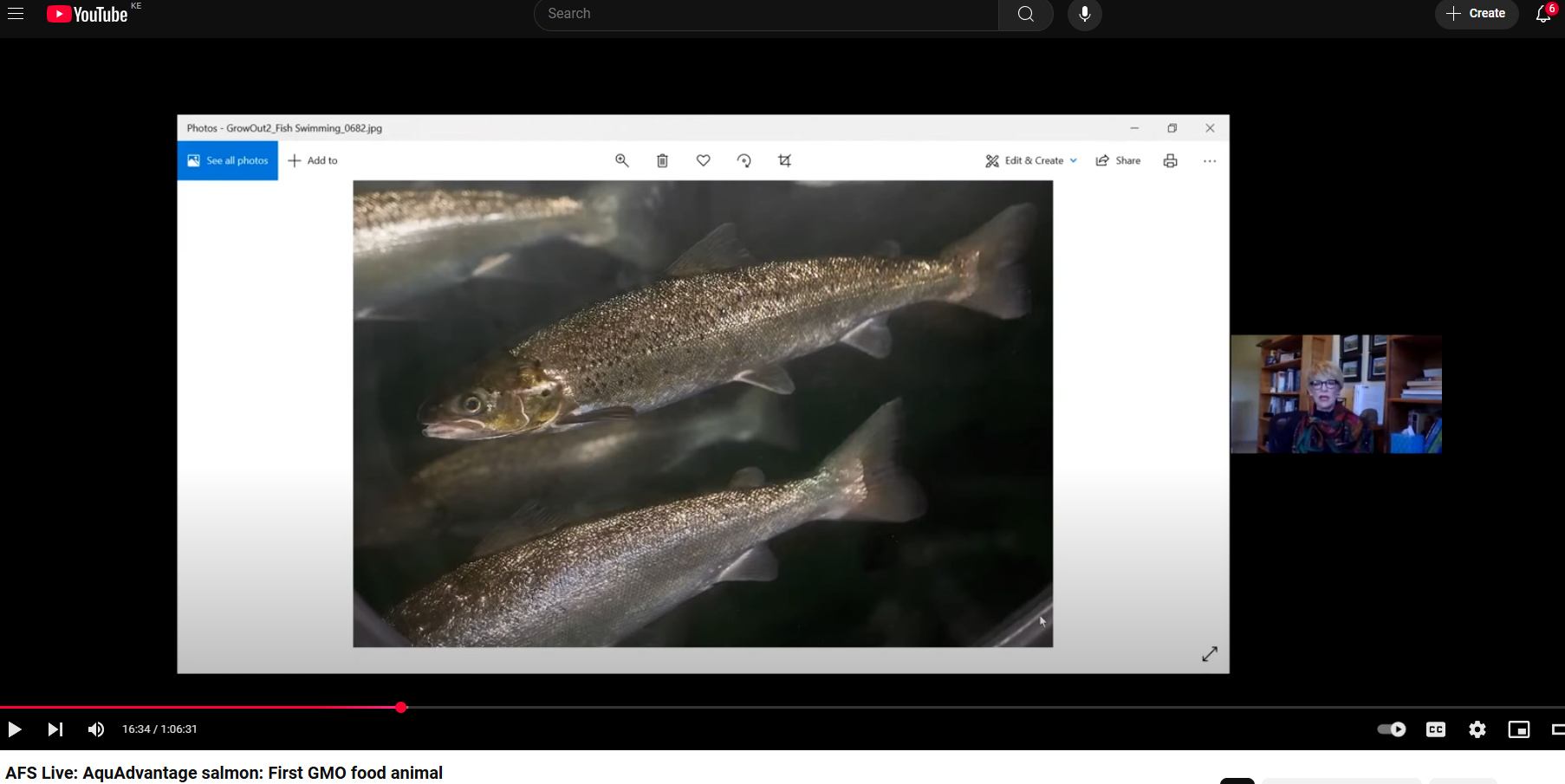Click the crop icon in Photos toolbar

coord(784,160)
